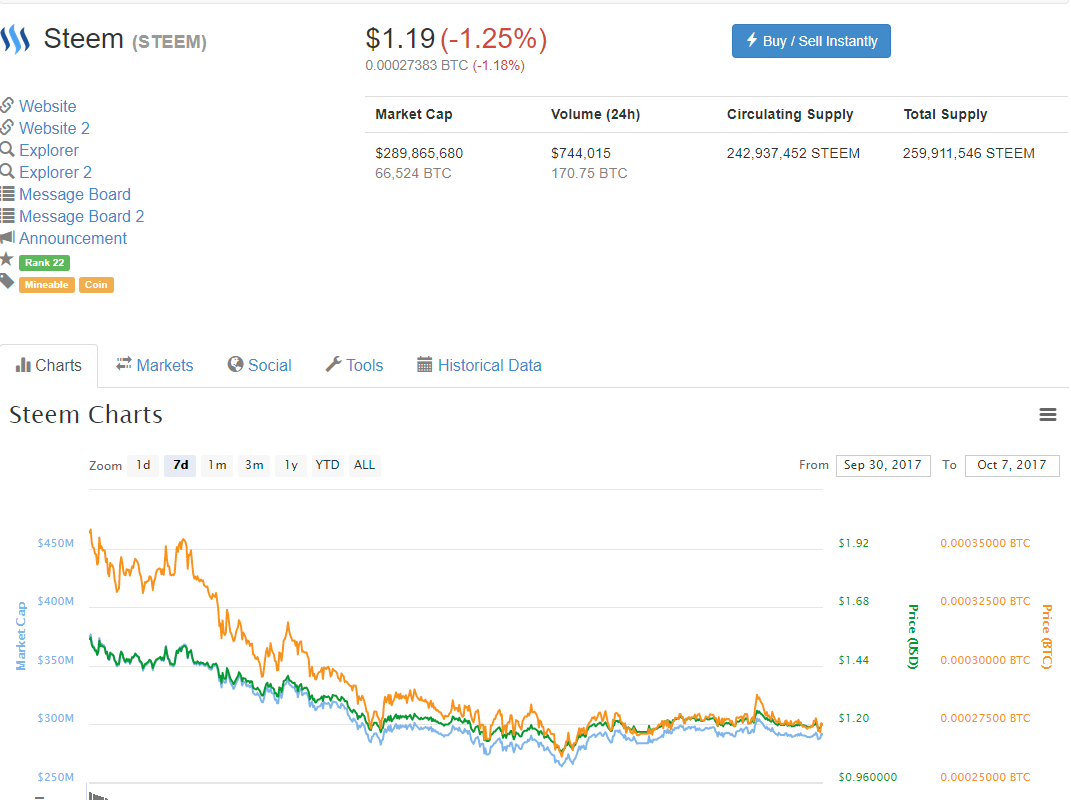Viewport: 1071px width, 800px height.
Task: Click the link icon beside Website 2
Action: click(7, 127)
